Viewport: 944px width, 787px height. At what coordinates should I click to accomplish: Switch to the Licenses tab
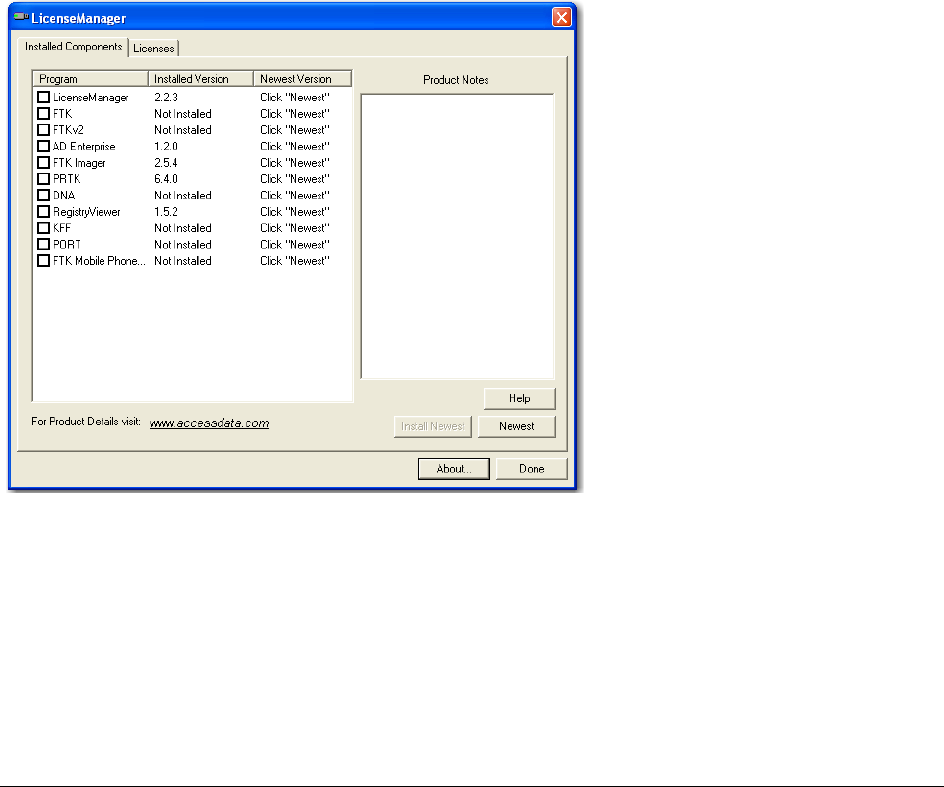tap(154, 48)
